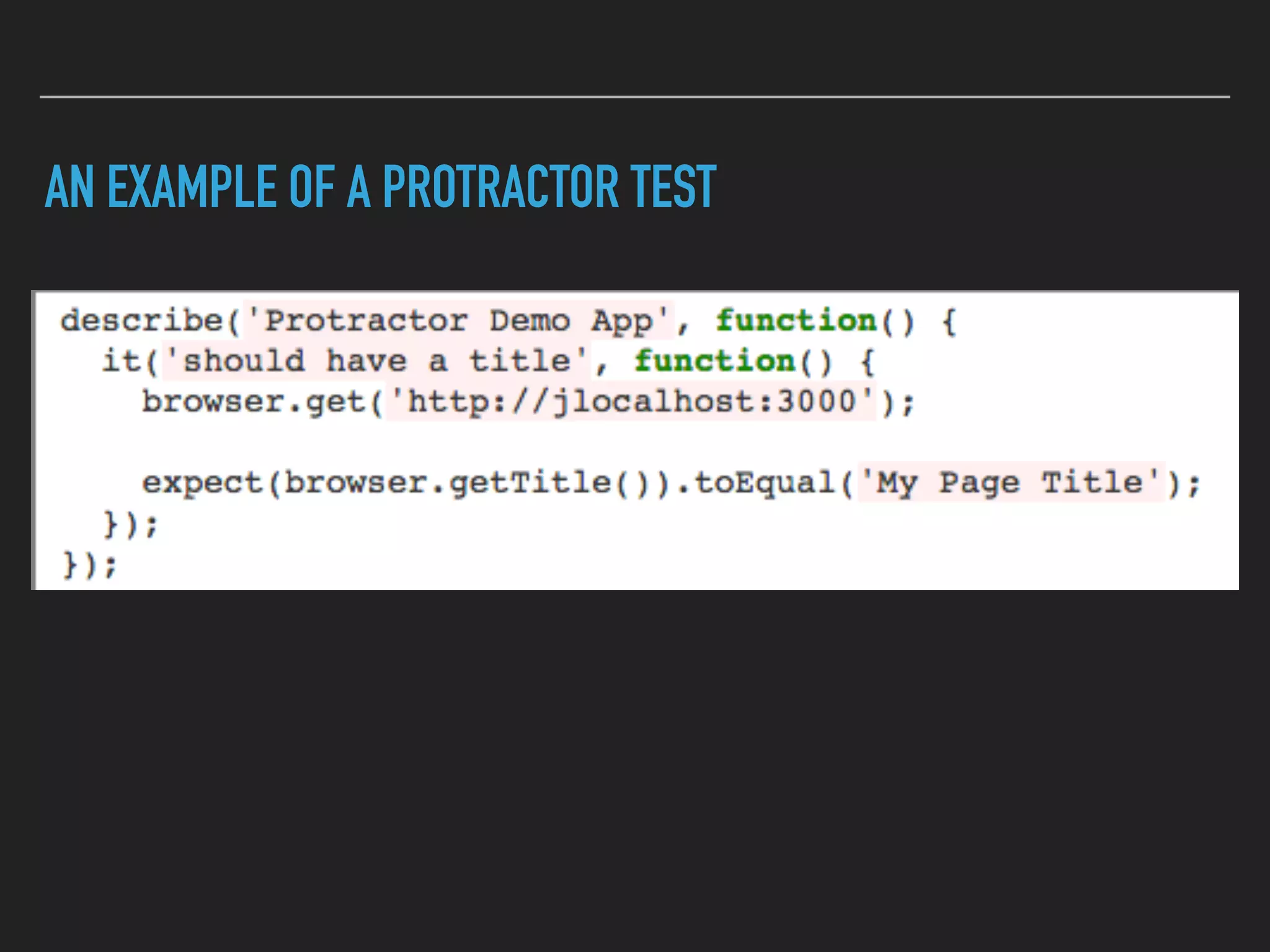Click the word 'describe' in the code
This screenshot has width=1270, height=952.
tap(141, 321)
